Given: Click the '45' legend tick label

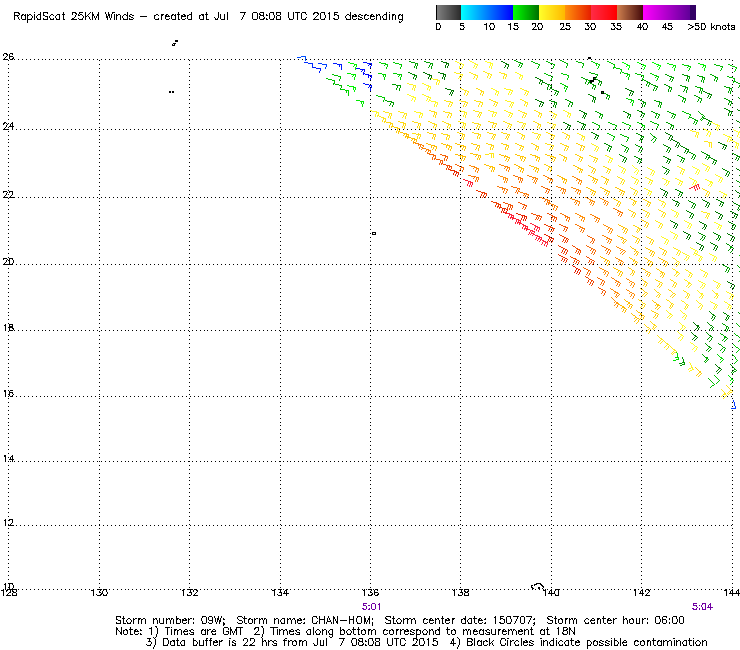Looking at the screenshot, I should 667,27.
